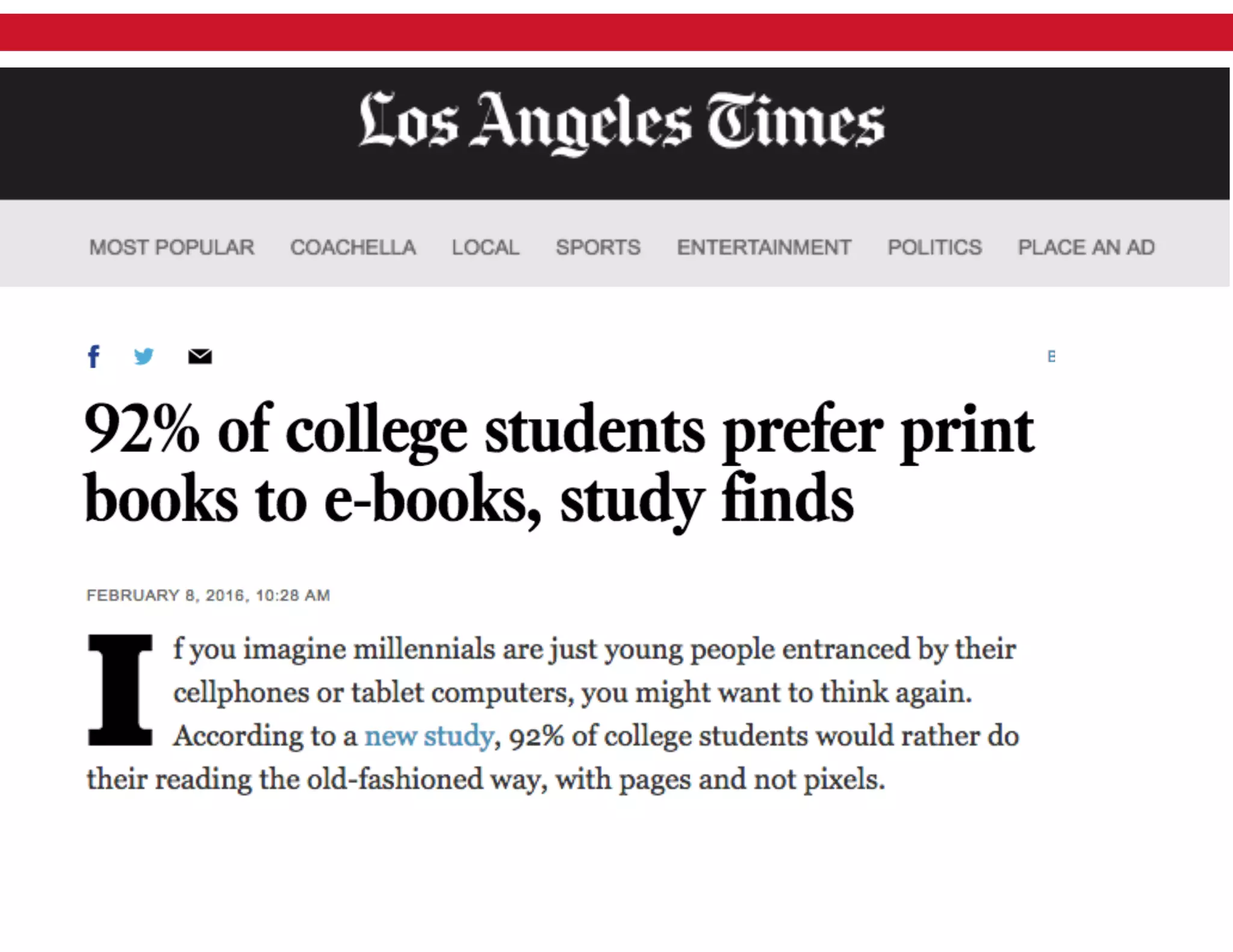Screen dimensions: 1233x952
Task: Click the red banner at page top
Action: pyautogui.click(x=616, y=32)
